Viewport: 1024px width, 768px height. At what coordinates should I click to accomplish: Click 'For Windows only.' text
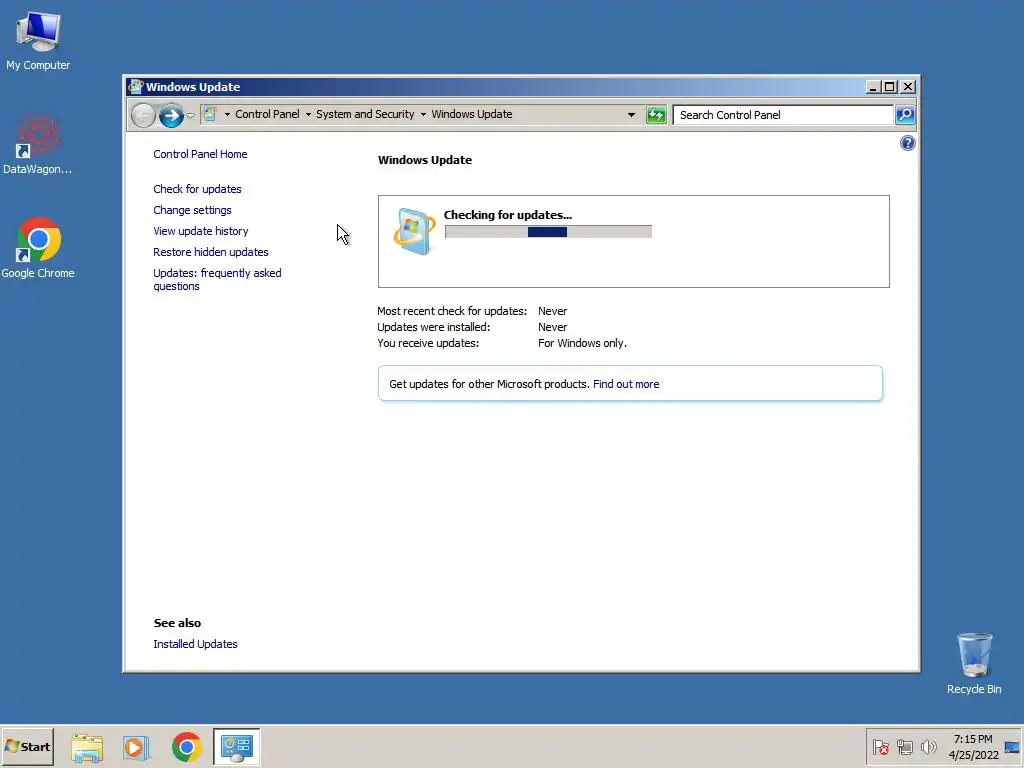pyautogui.click(x=582, y=343)
